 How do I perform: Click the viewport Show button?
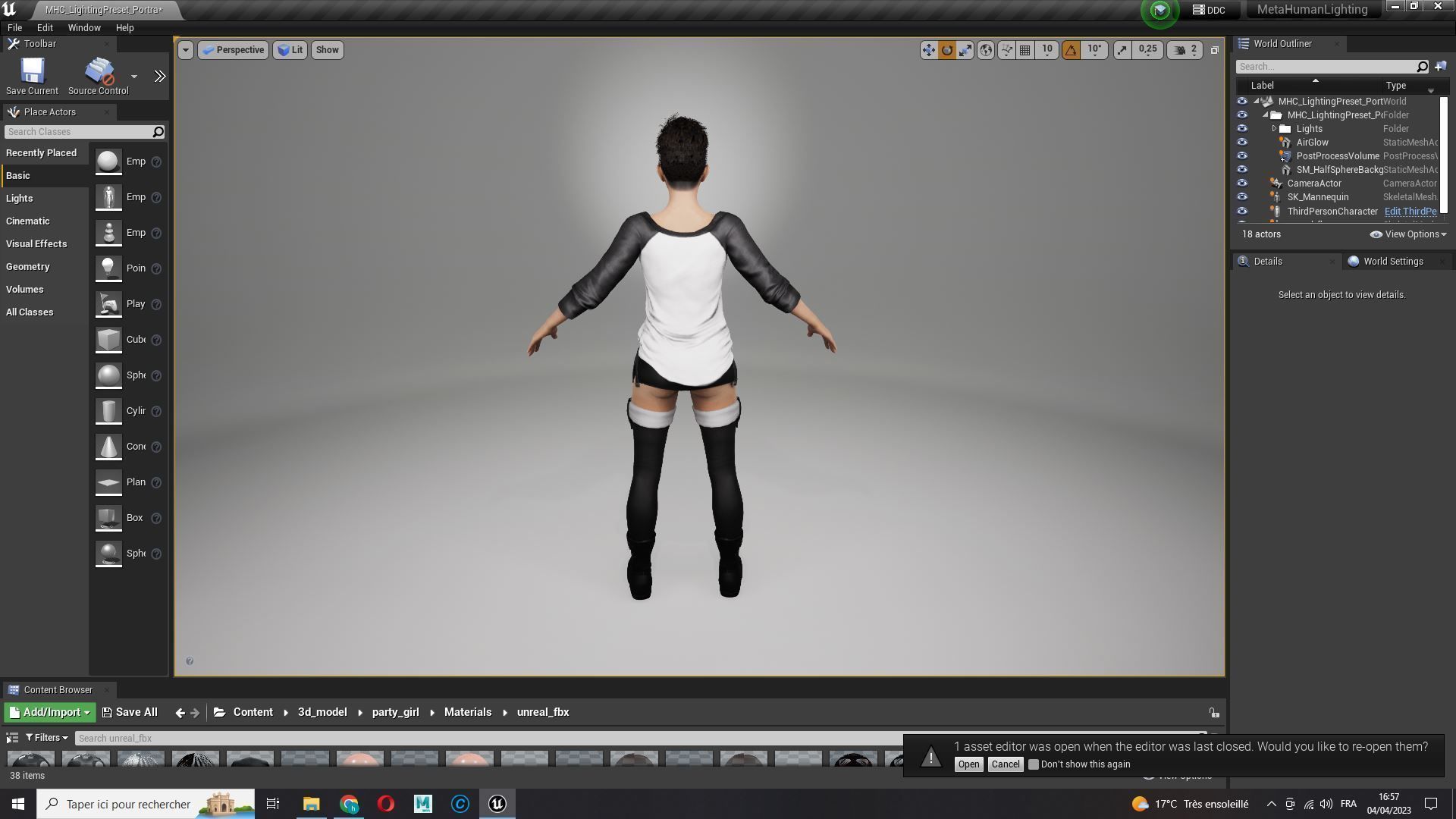pos(328,50)
